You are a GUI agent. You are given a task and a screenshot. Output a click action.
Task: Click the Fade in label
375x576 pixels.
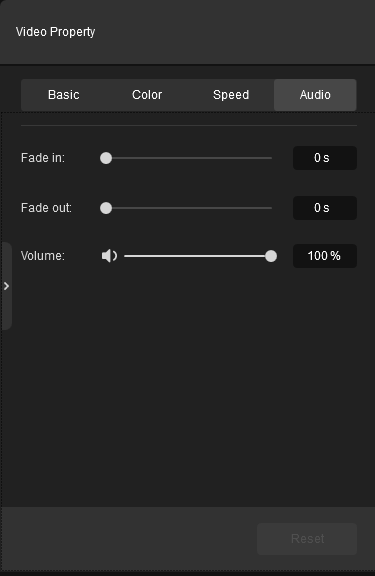(43, 158)
